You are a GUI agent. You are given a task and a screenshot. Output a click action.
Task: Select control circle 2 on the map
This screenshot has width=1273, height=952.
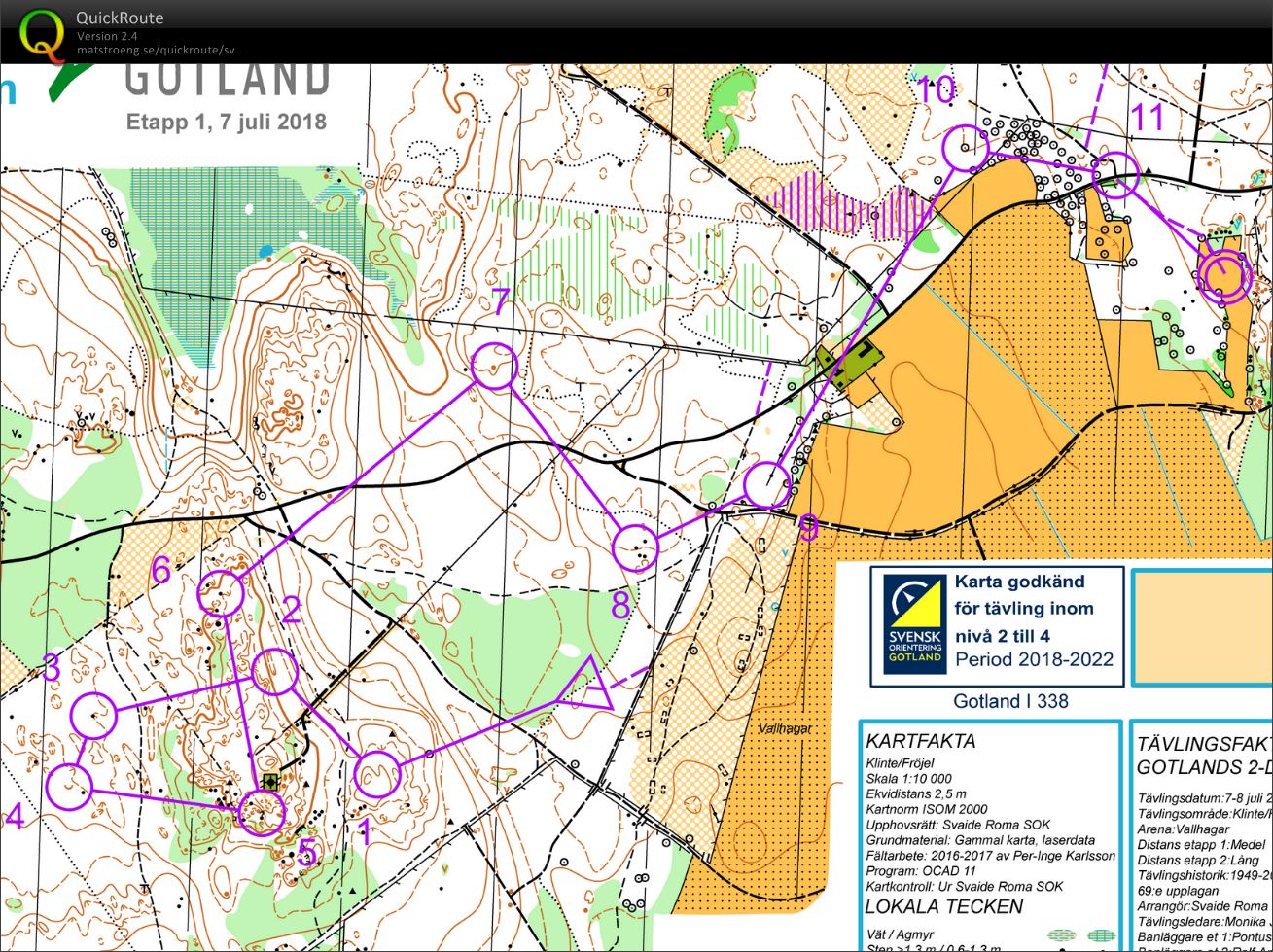click(274, 672)
